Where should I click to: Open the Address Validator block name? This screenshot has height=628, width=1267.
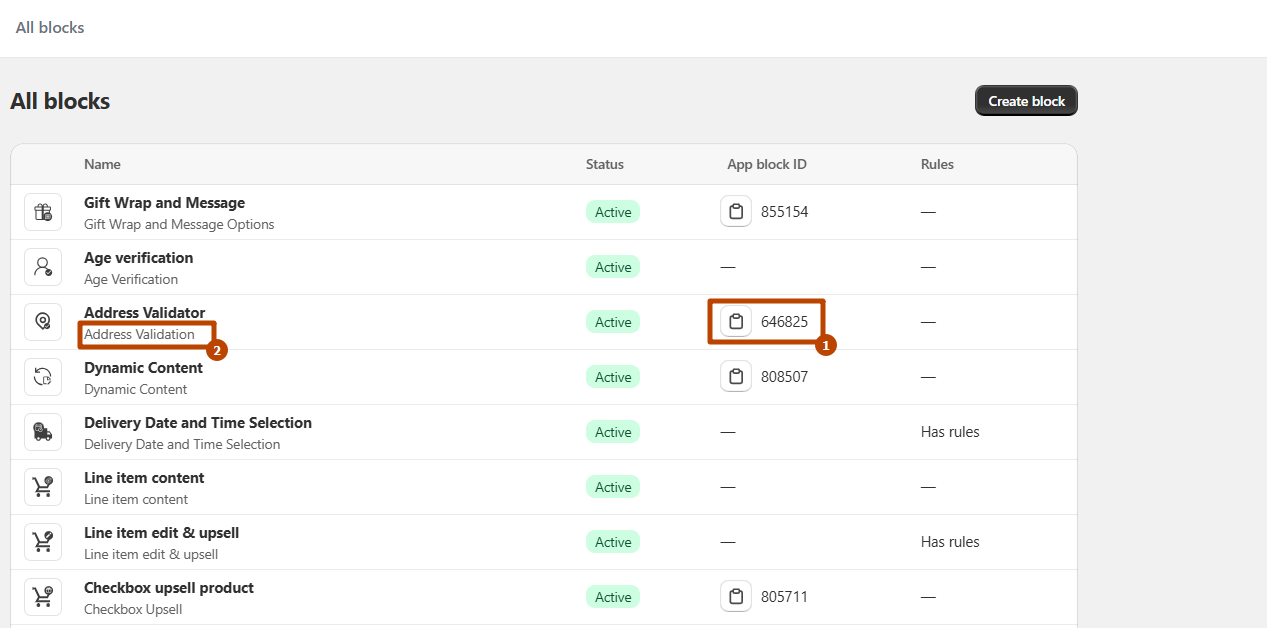click(144, 313)
